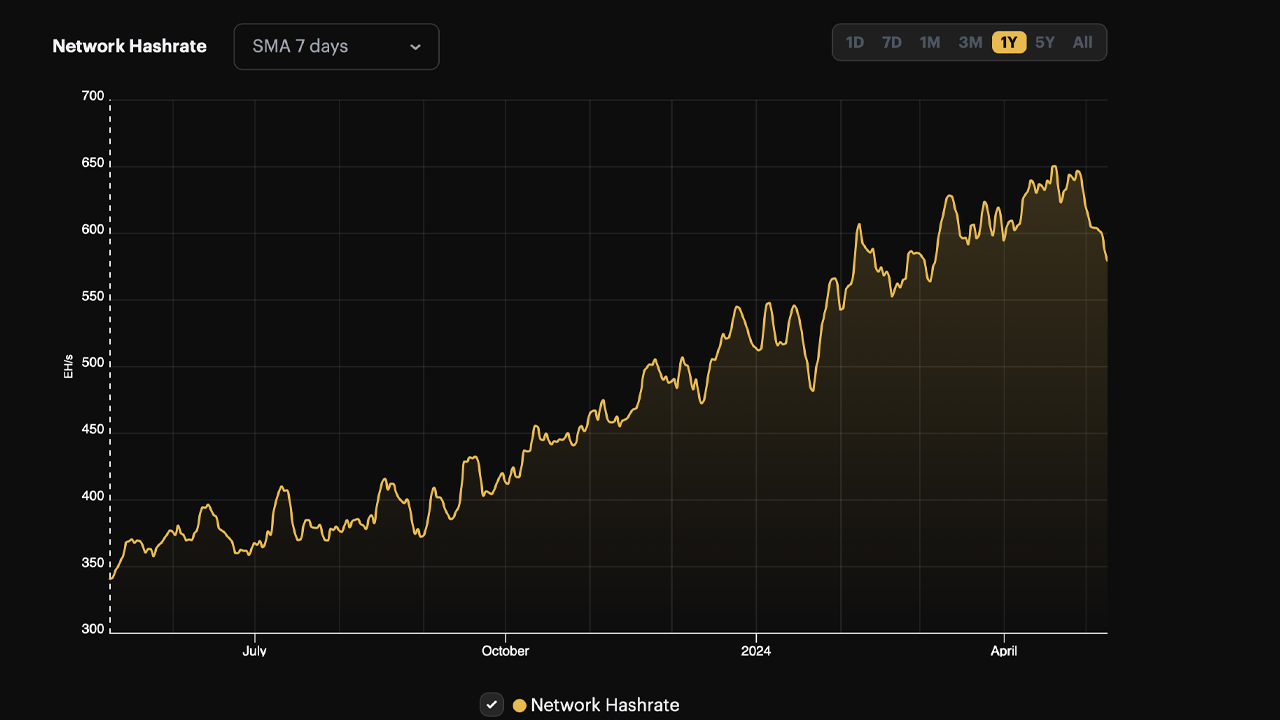This screenshot has height=720, width=1280.
Task: Click the October axis label
Action: tap(505, 650)
